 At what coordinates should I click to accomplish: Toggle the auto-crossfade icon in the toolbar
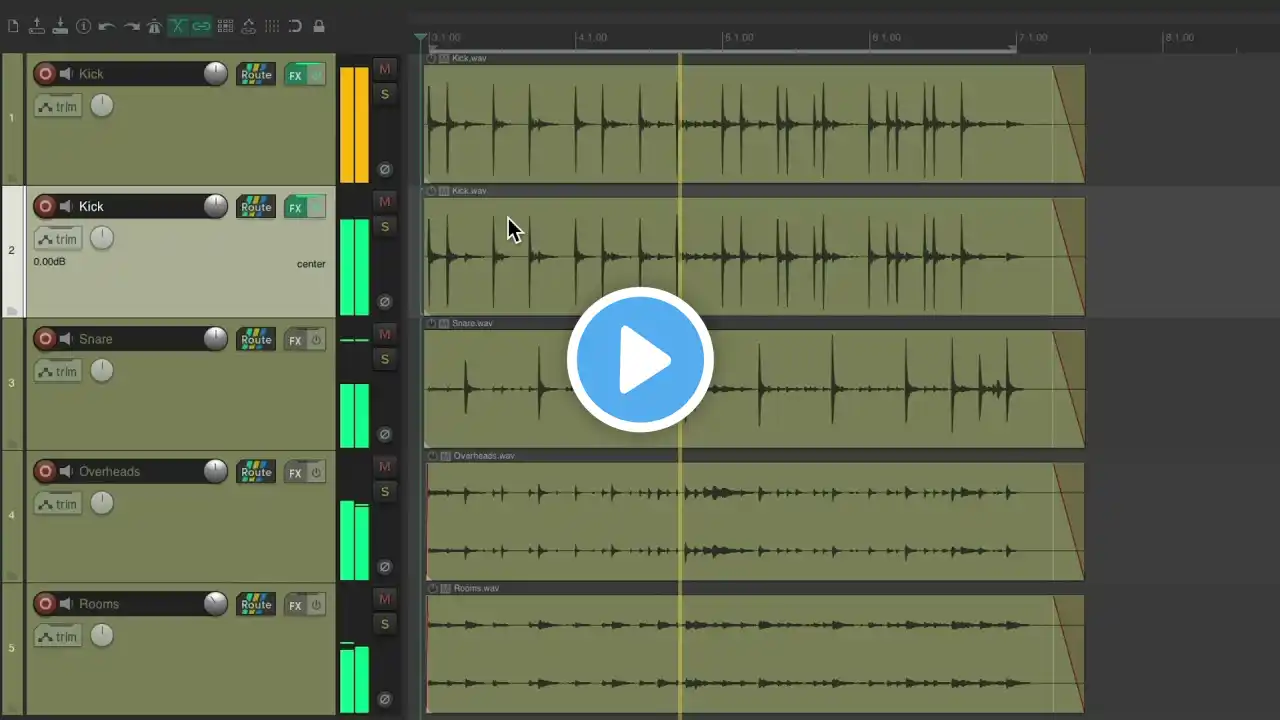[178, 26]
